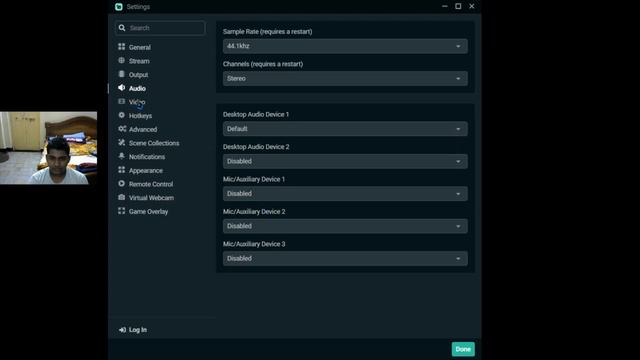Click the Streamlabs logo in title bar

[119, 7]
